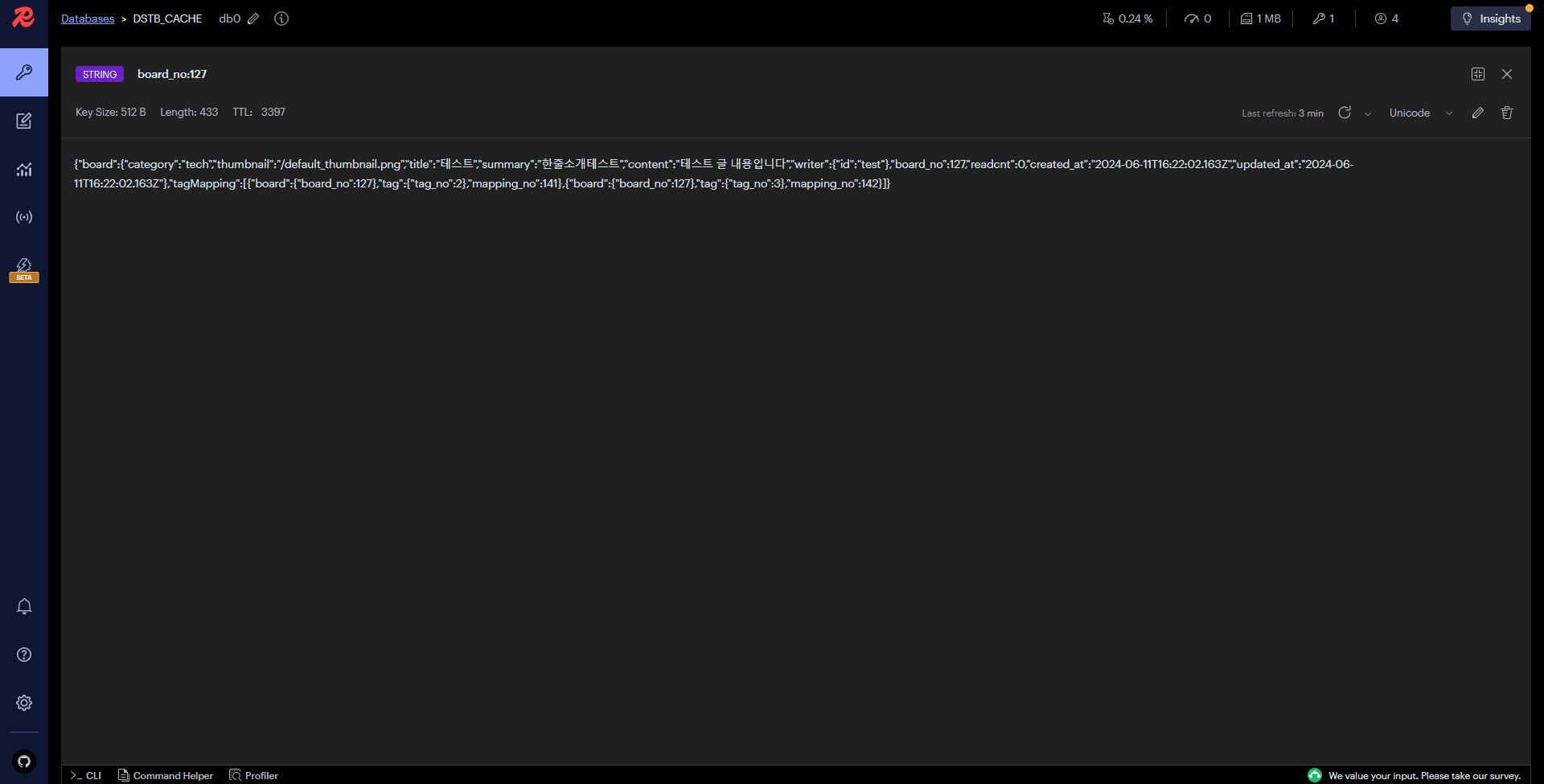Expand the auto-refresh options chevron
1544x784 pixels.
click(1368, 113)
